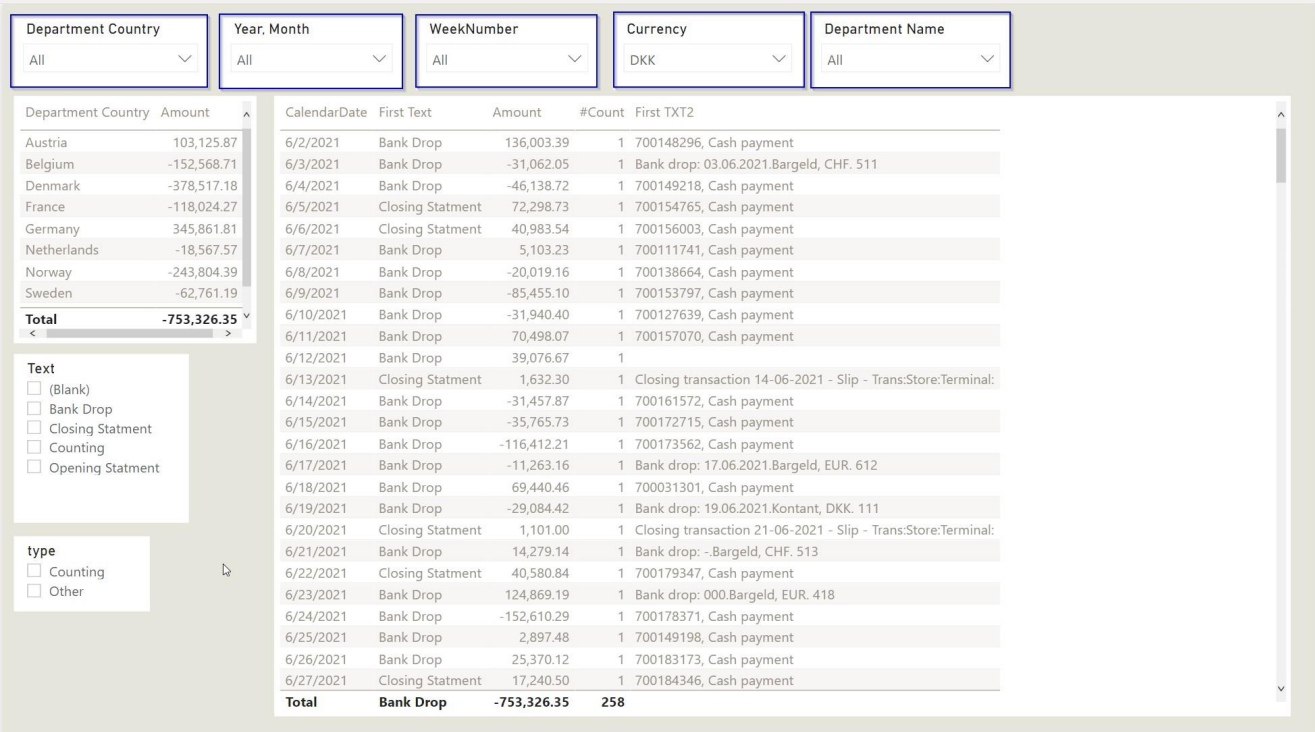Check Counting under the type slicer

point(35,572)
